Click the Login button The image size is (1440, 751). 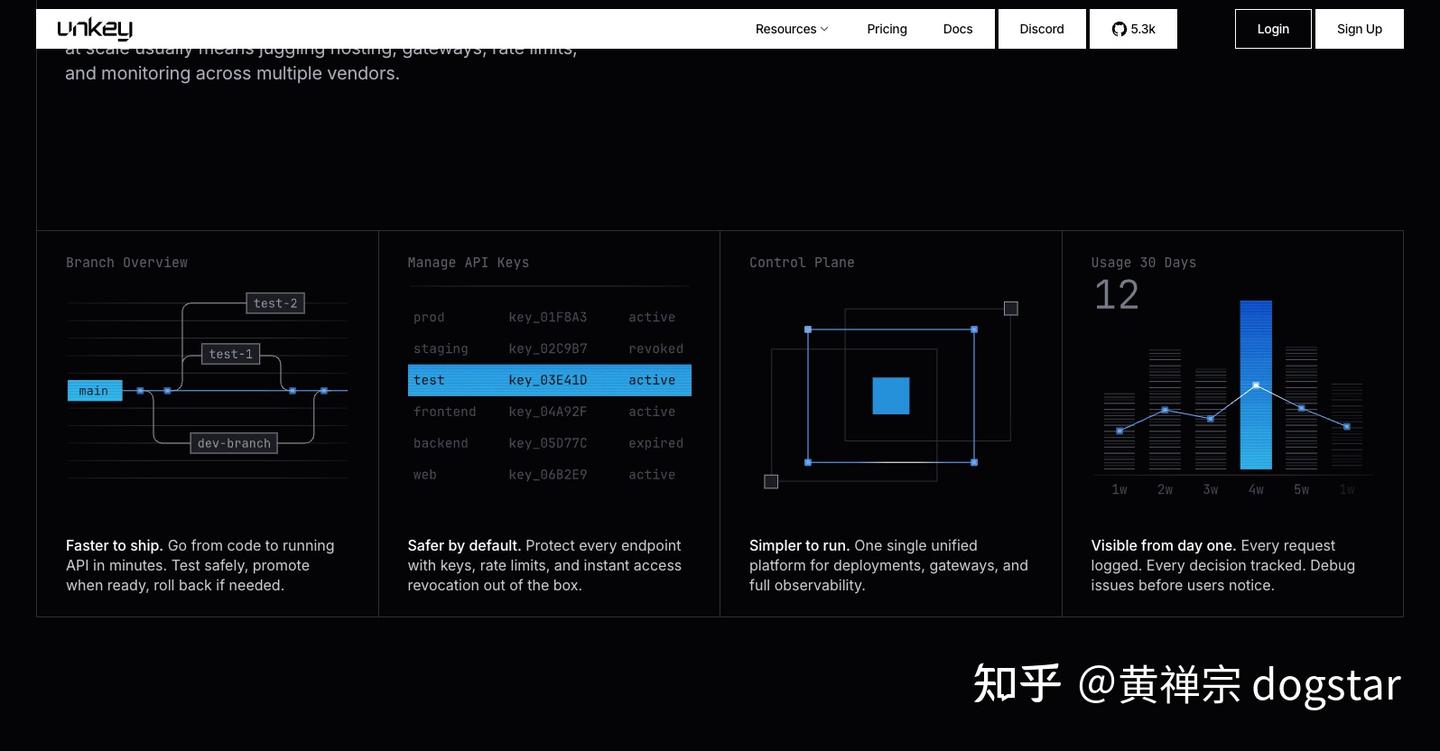coord(1273,29)
